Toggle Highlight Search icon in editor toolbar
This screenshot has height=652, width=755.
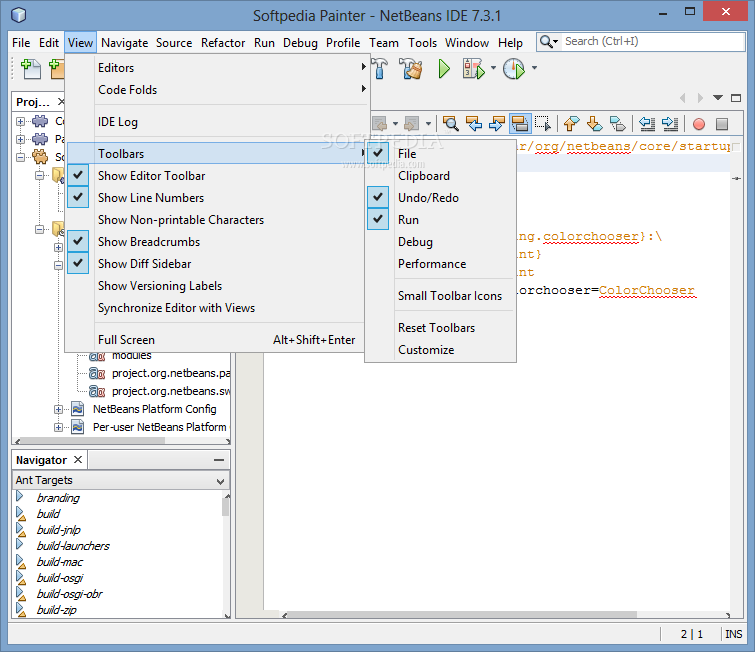[520, 124]
